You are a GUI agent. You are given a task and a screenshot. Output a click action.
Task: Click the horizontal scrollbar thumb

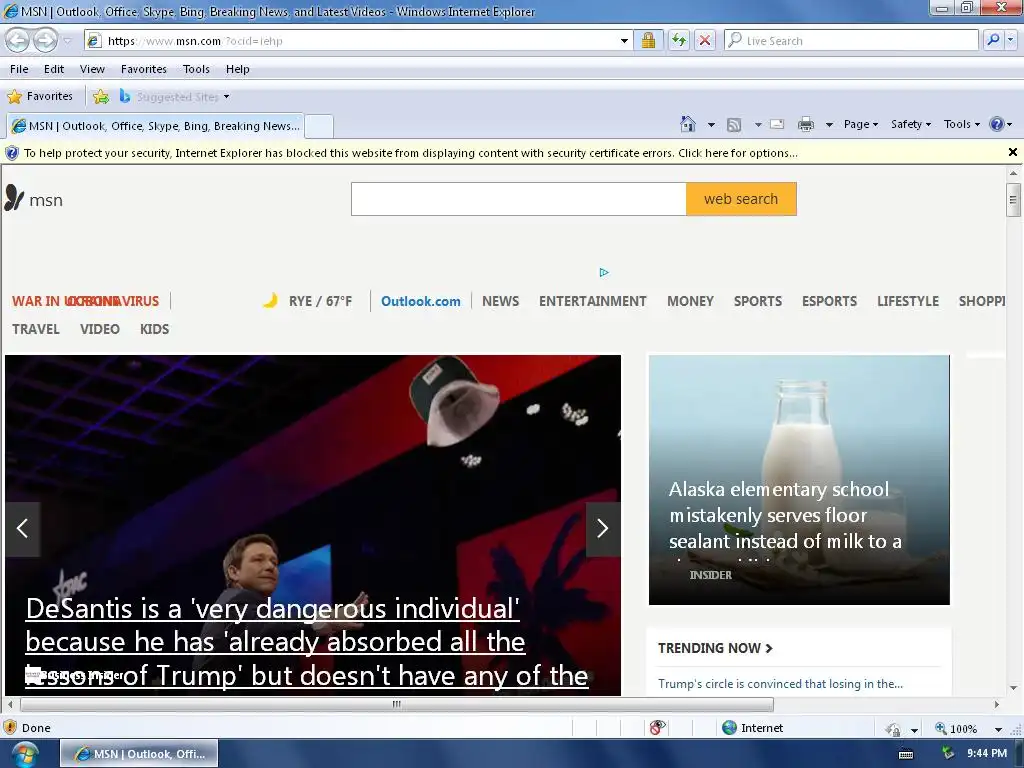pos(396,704)
